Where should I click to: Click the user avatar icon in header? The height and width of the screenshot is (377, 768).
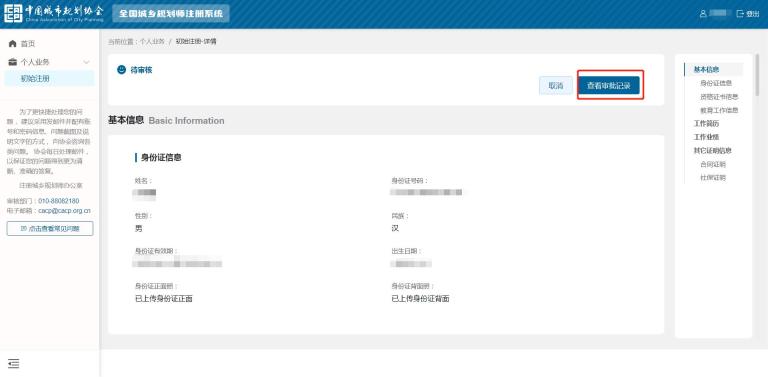[x=703, y=14]
